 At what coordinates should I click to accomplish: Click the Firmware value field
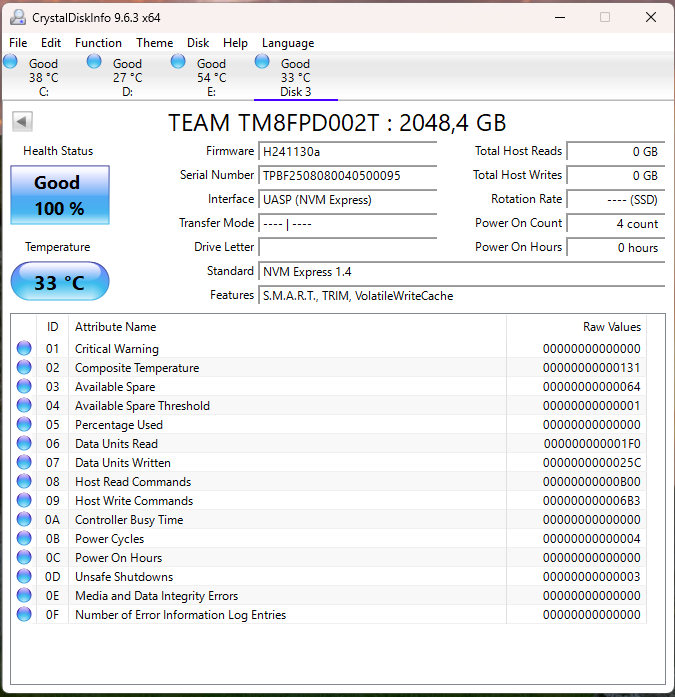pos(347,152)
